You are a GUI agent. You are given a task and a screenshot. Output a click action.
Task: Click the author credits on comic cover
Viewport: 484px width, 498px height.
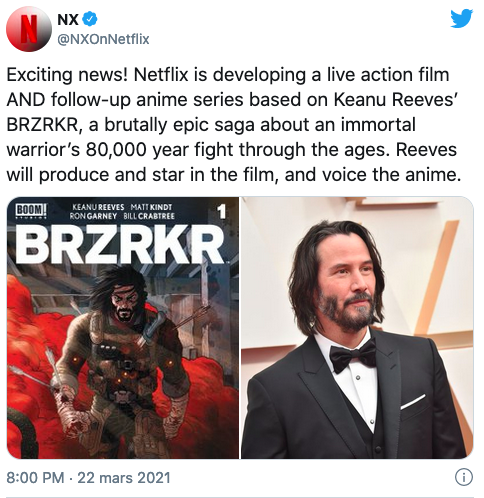122,211
